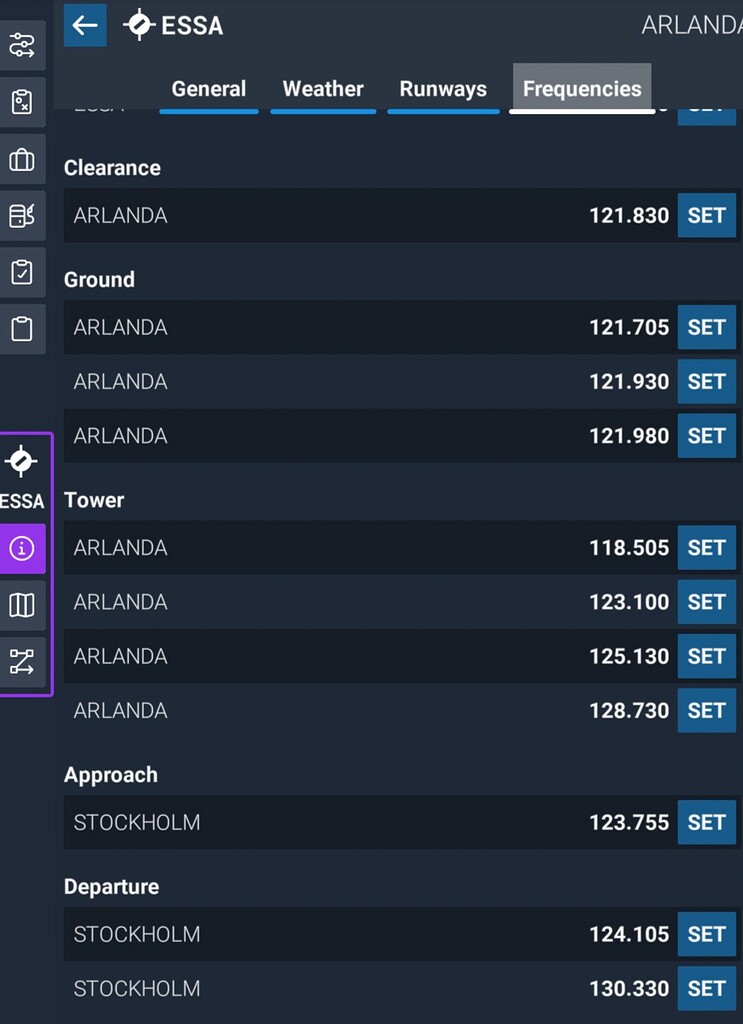This screenshot has height=1024, width=743.
Task: Open the airport map chart icon
Action: pyautogui.click(x=21, y=604)
